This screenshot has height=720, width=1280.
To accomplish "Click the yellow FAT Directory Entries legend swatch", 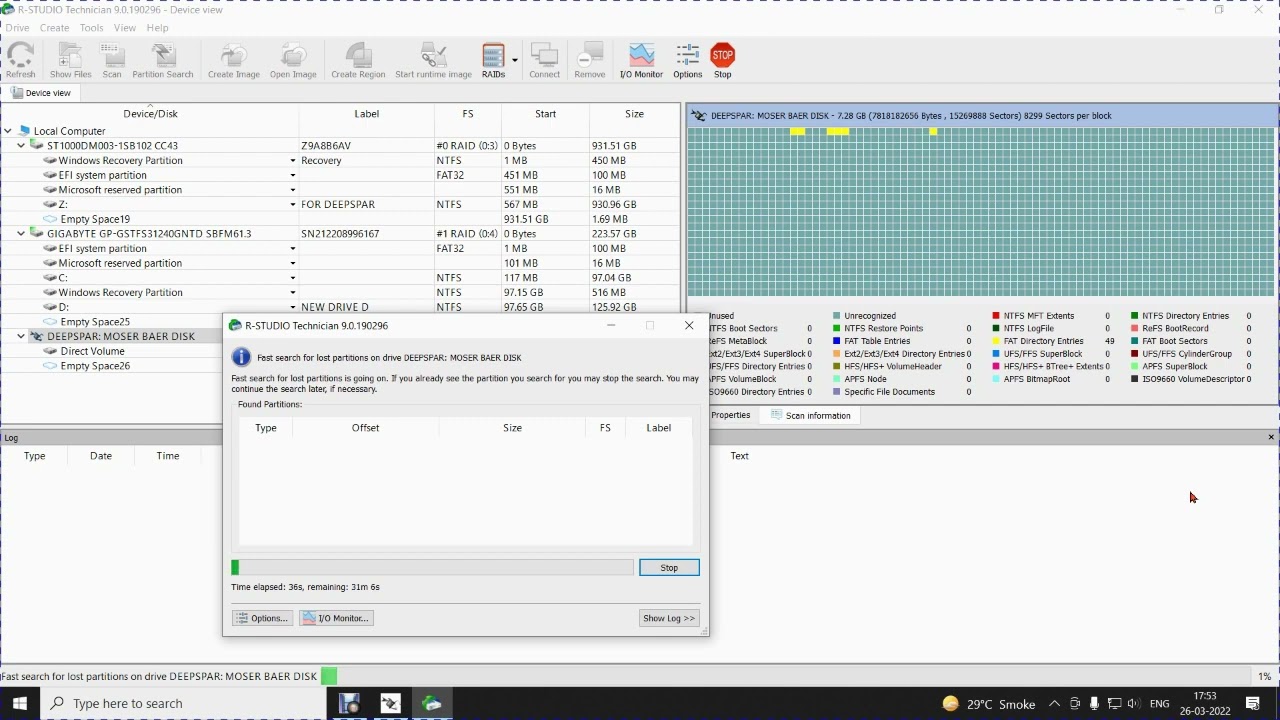I will coord(997,341).
